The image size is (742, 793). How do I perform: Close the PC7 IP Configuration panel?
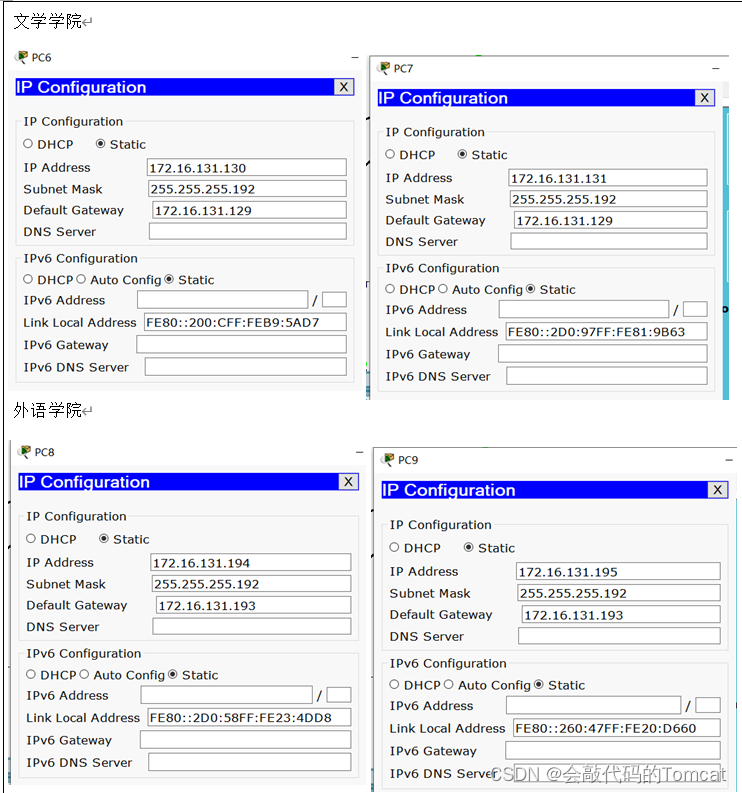coord(705,98)
